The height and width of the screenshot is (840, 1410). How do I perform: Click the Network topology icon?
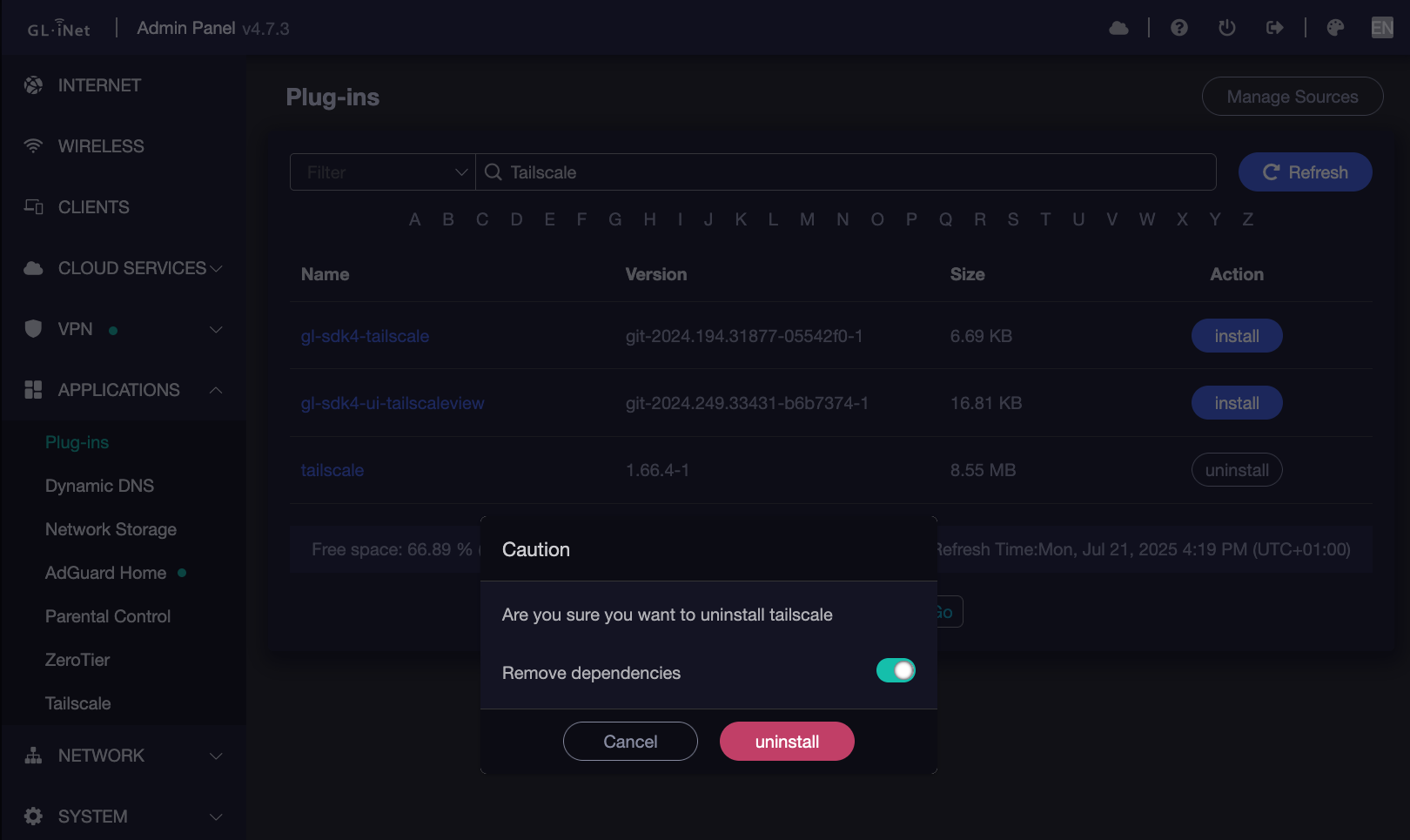(x=33, y=756)
